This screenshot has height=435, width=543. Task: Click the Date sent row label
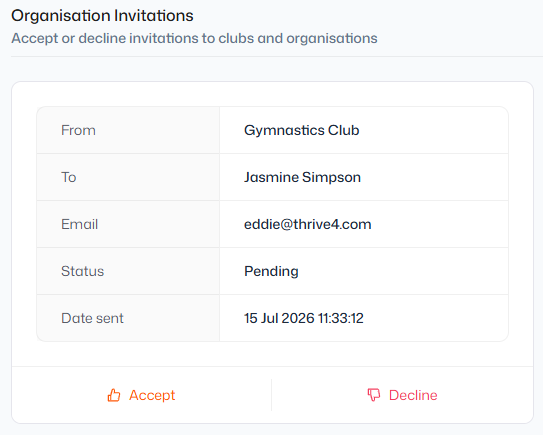pos(92,318)
